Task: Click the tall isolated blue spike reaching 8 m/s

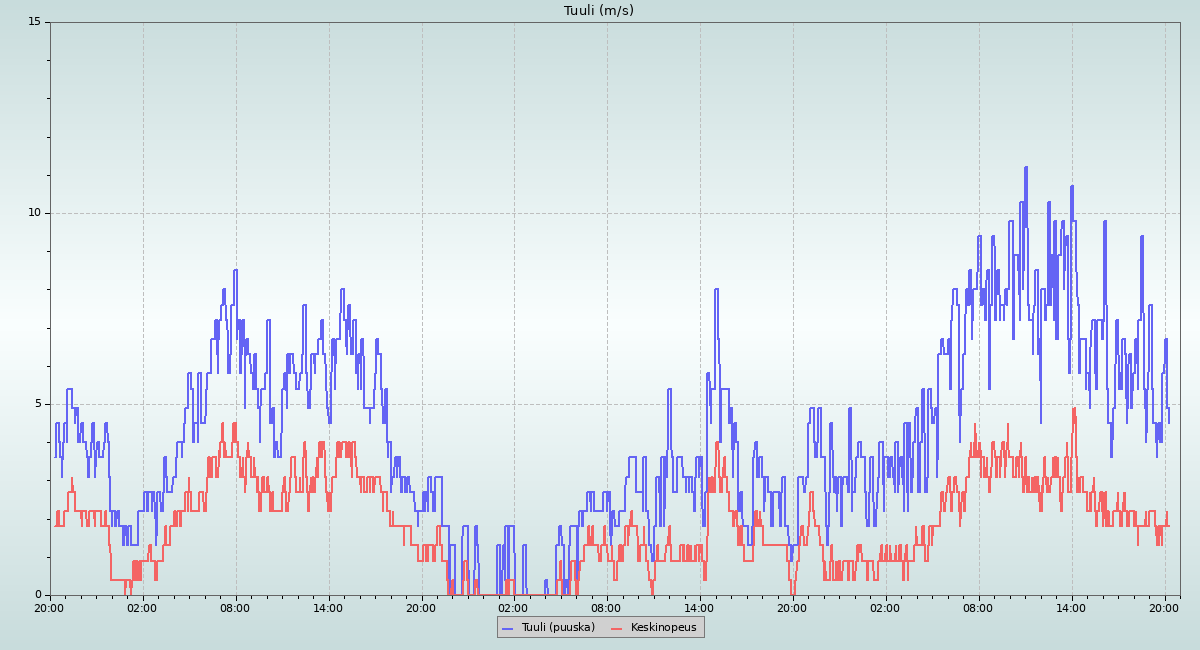Action: pos(716,290)
